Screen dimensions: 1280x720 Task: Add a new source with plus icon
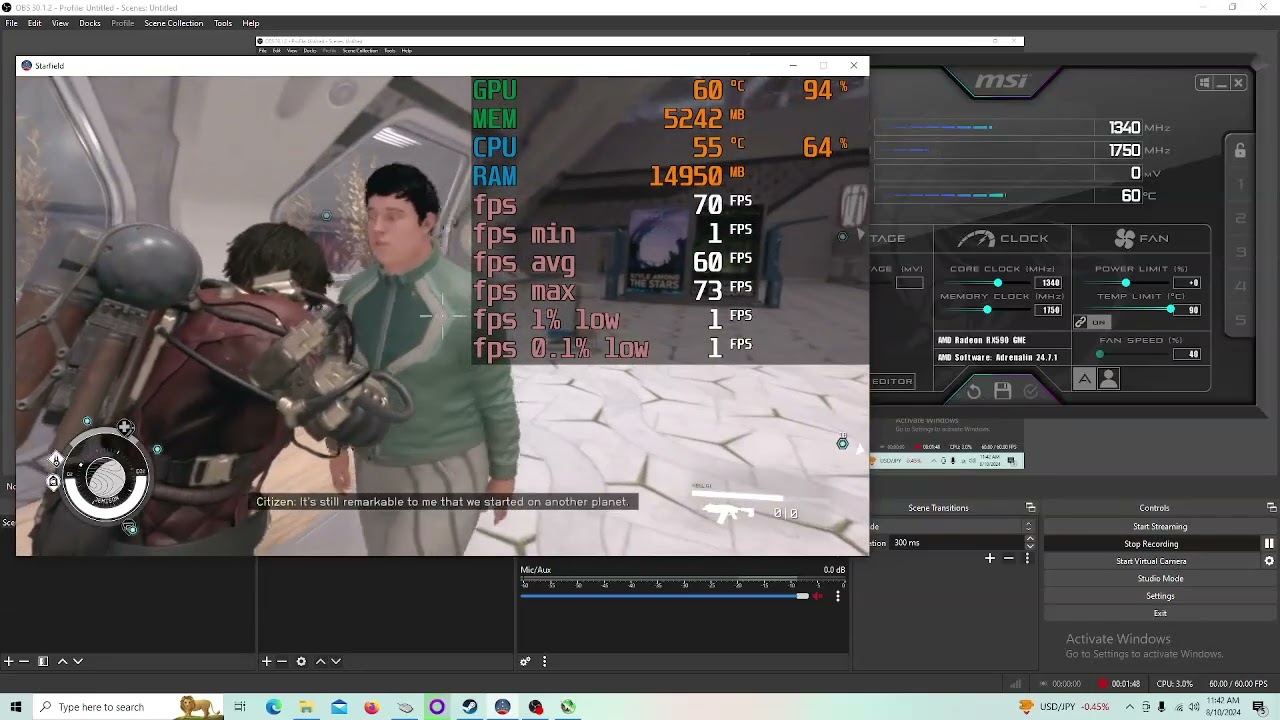(x=267, y=661)
